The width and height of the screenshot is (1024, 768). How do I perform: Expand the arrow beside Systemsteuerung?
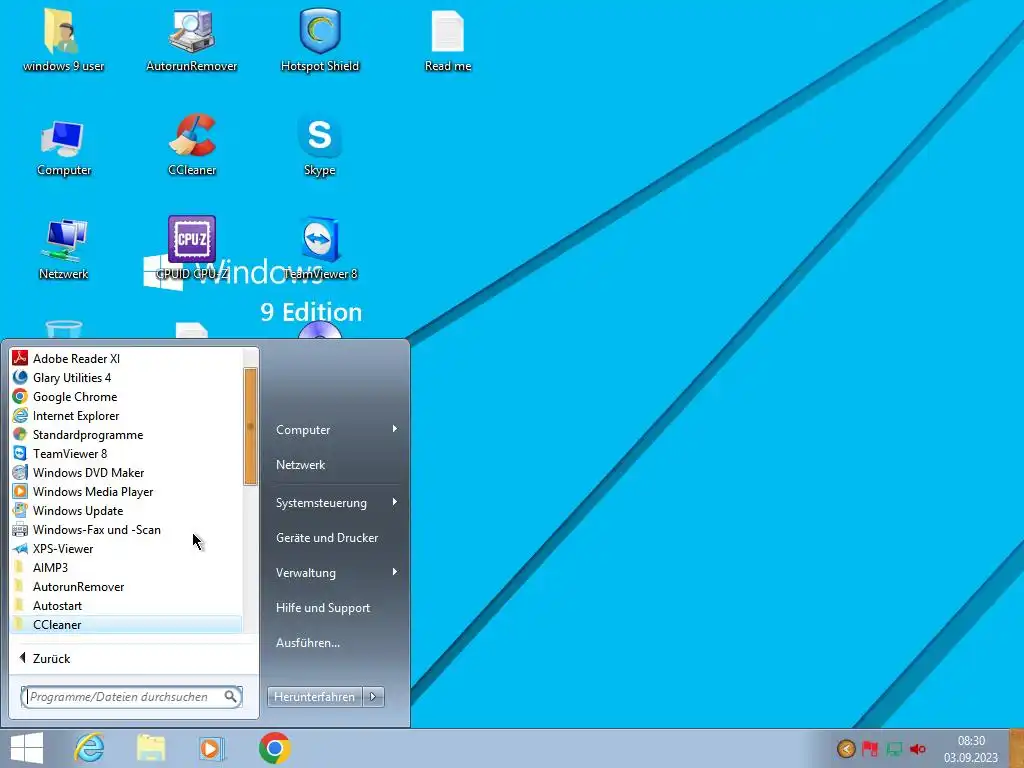[394, 502]
